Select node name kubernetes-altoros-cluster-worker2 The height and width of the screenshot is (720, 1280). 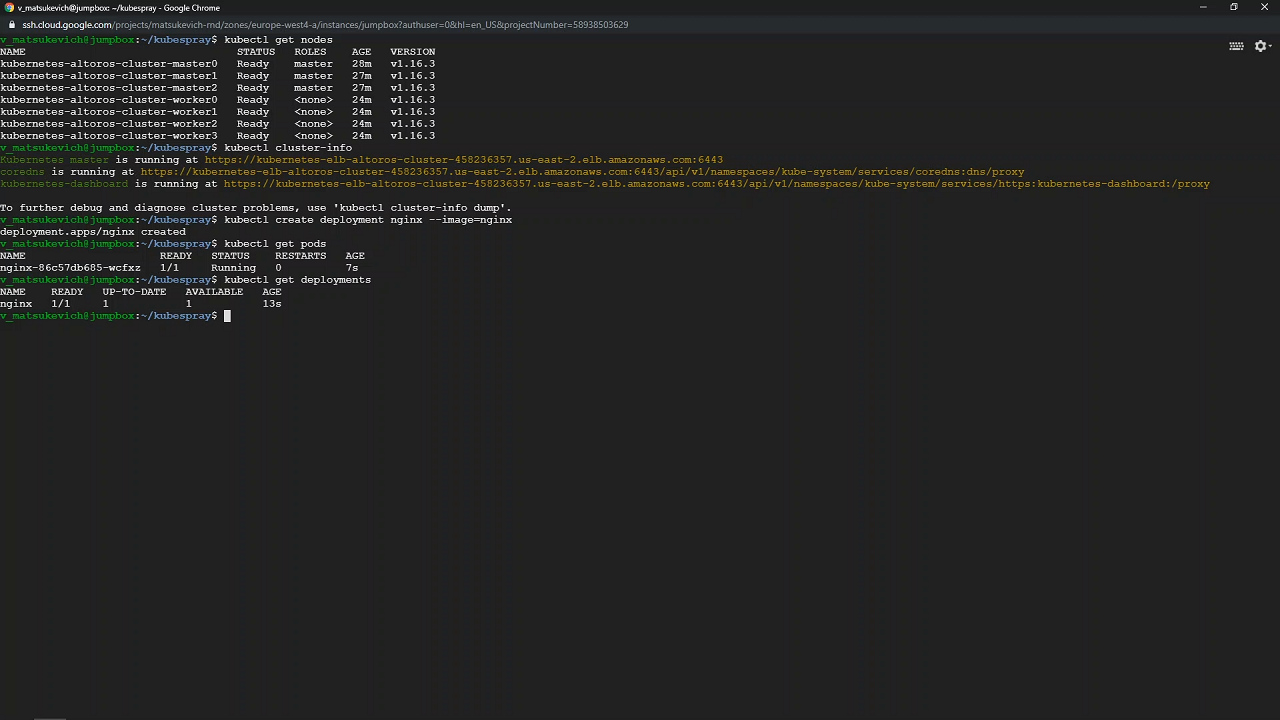click(x=108, y=124)
